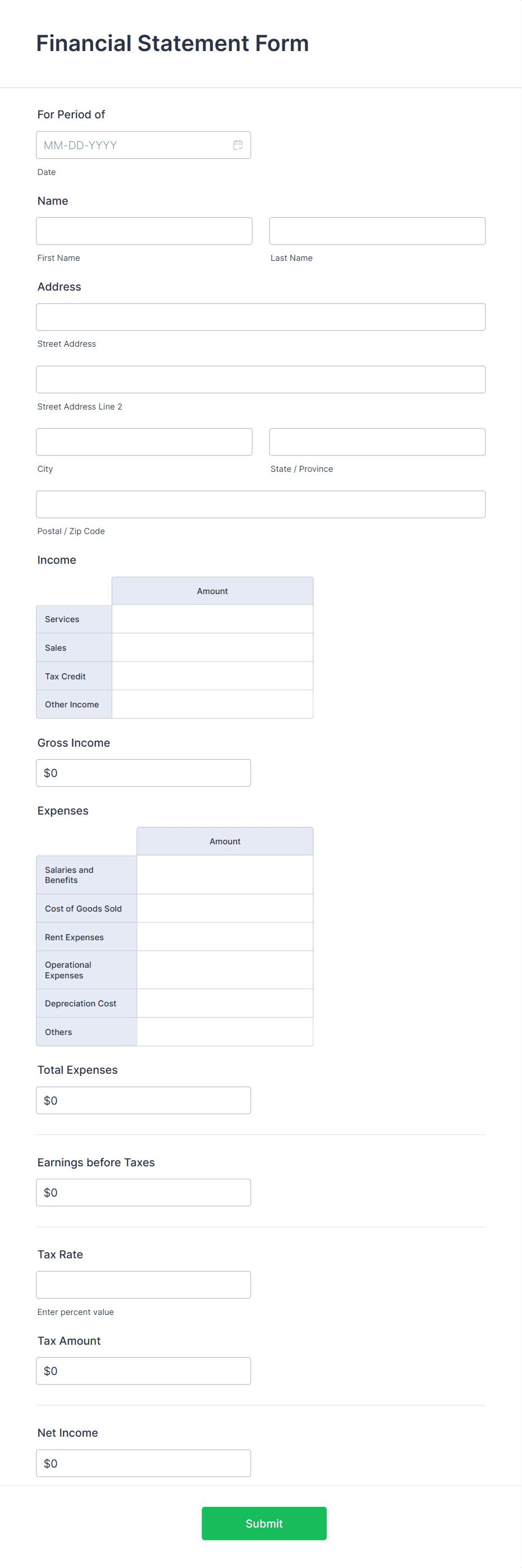Click the Street Address Line 2 field

pyautogui.click(x=260, y=379)
